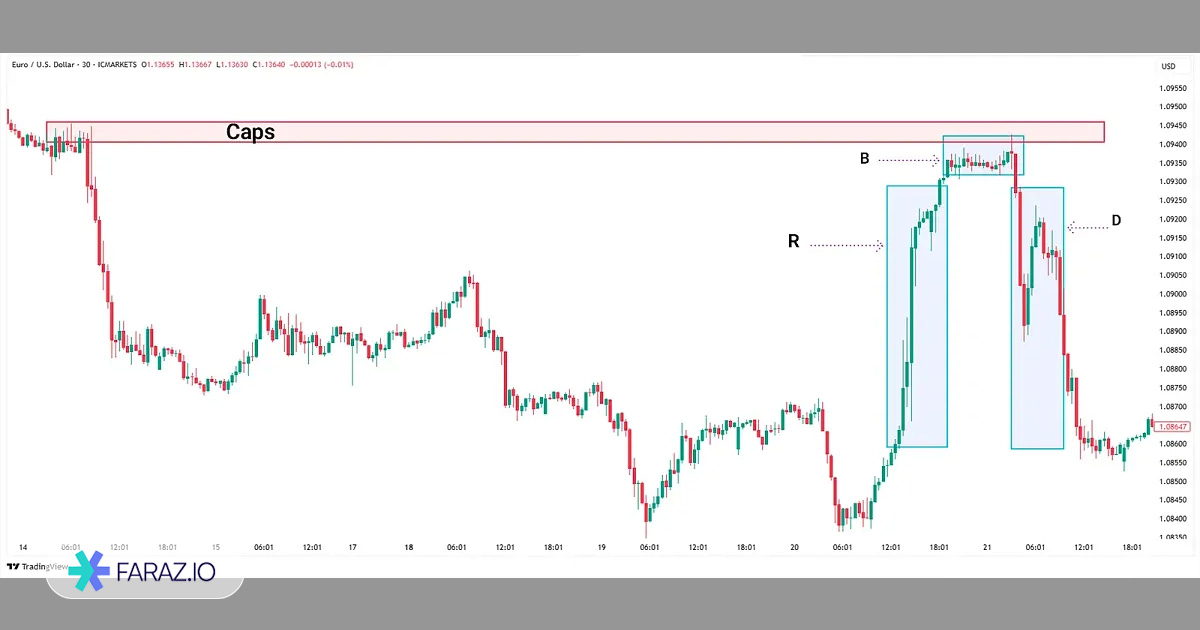Click date label 21 on the time axis
The width and height of the screenshot is (1200, 630).
[x=987, y=547]
